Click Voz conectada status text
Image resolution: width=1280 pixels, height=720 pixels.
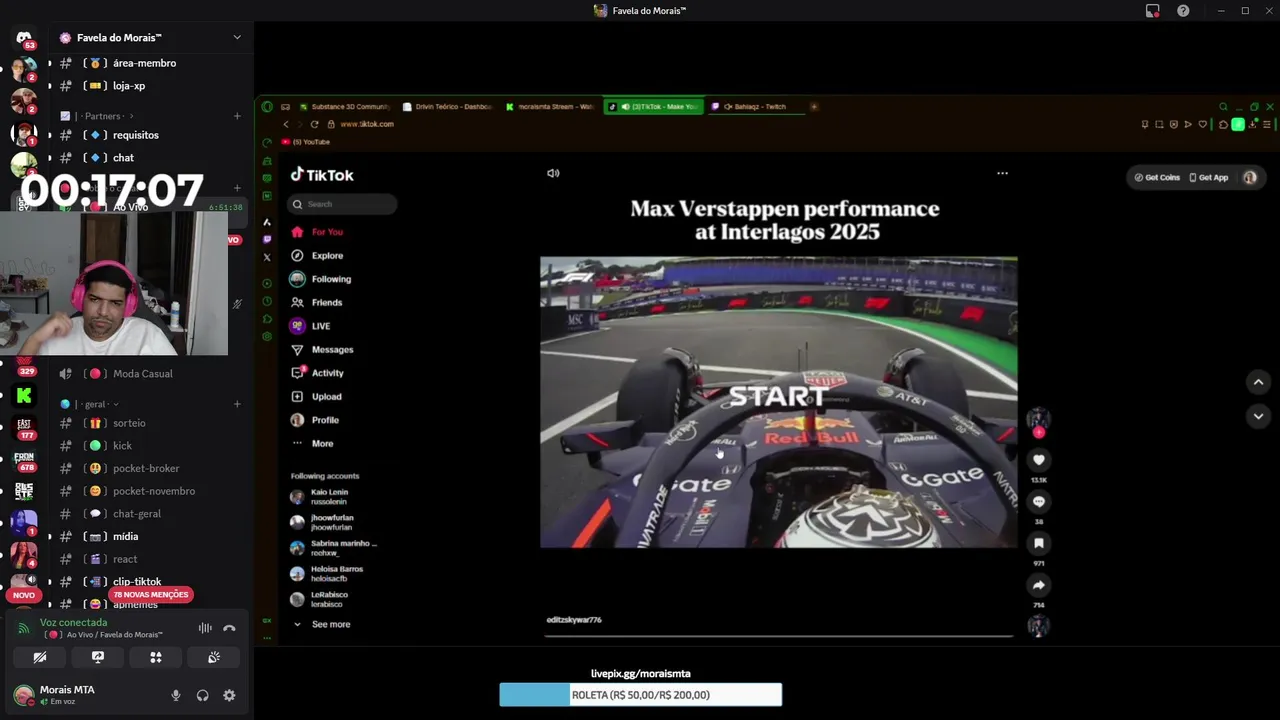[x=73, y=622]
